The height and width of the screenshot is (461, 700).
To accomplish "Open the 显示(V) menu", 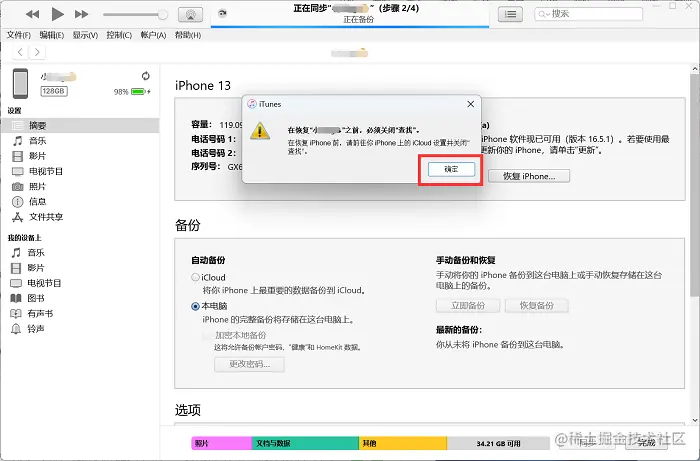I will point(85,35).
